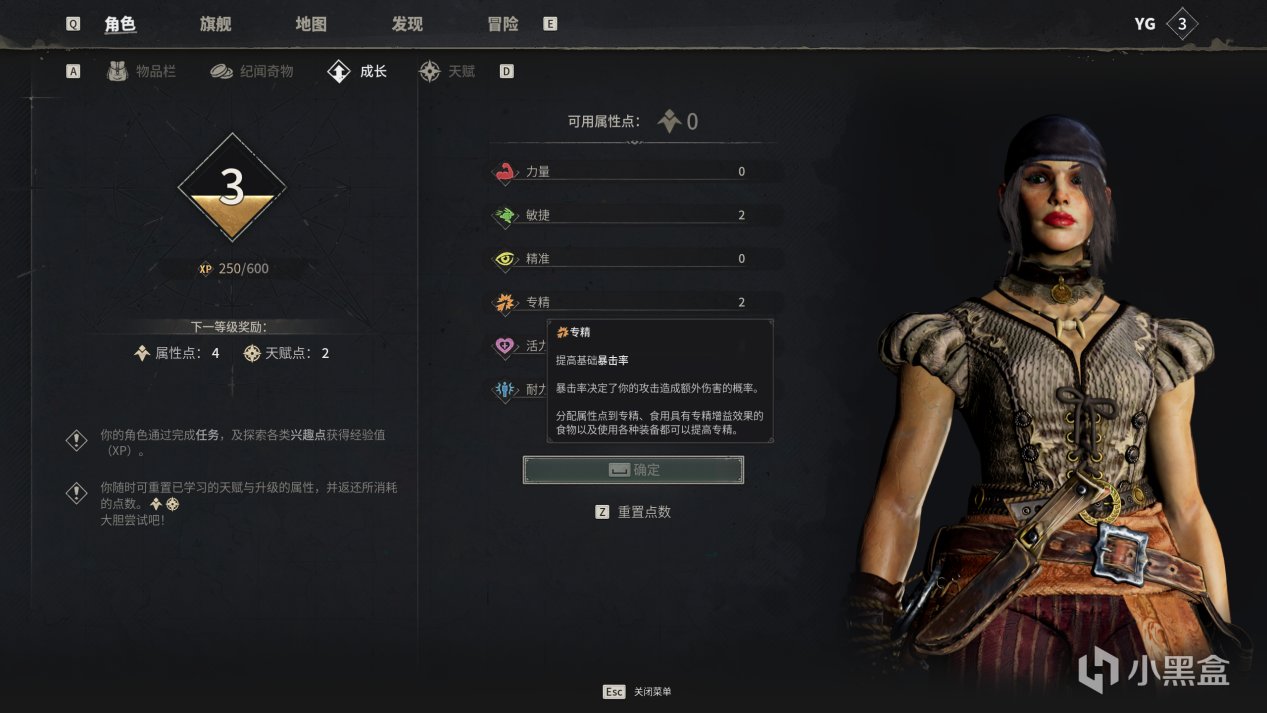Click the orange Specialization (专精) attribute icon

505,302
